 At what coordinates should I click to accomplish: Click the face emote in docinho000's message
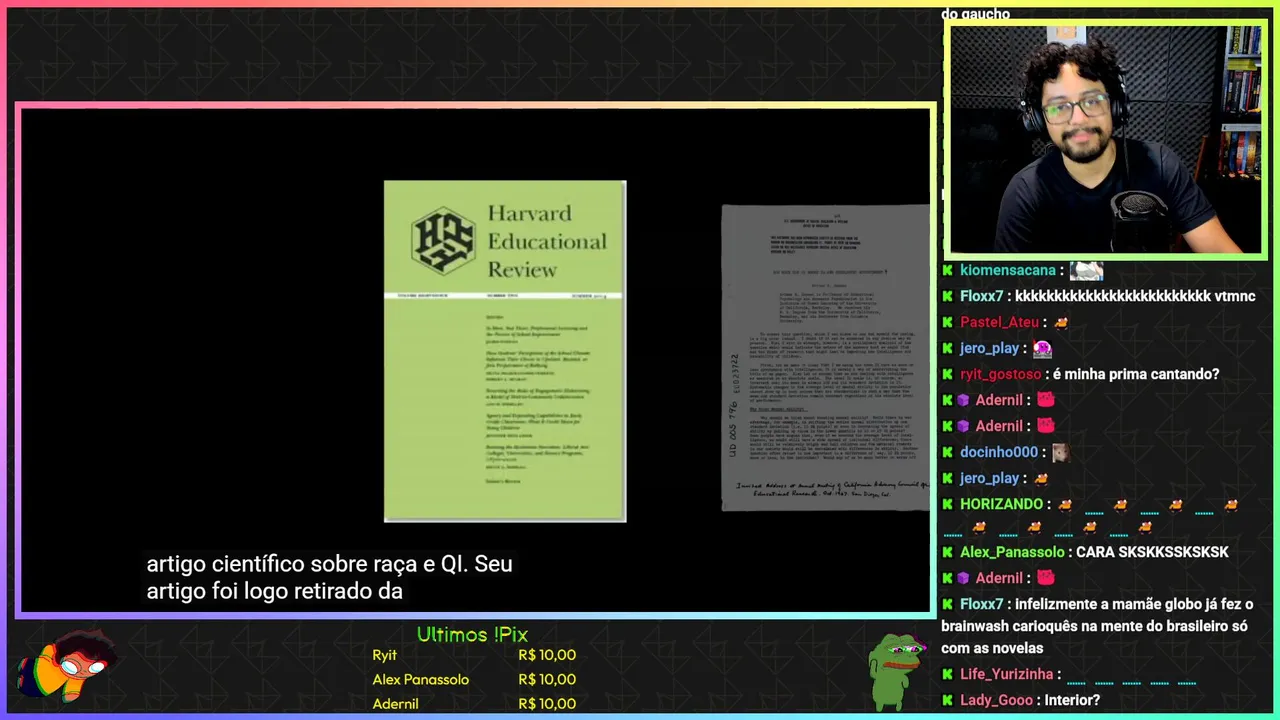pos(1060,452)
